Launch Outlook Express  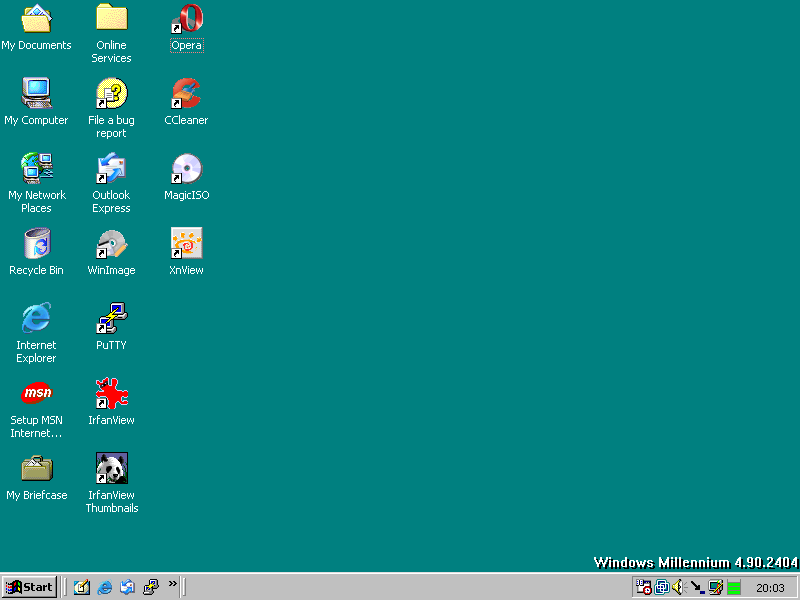(111, 170)
